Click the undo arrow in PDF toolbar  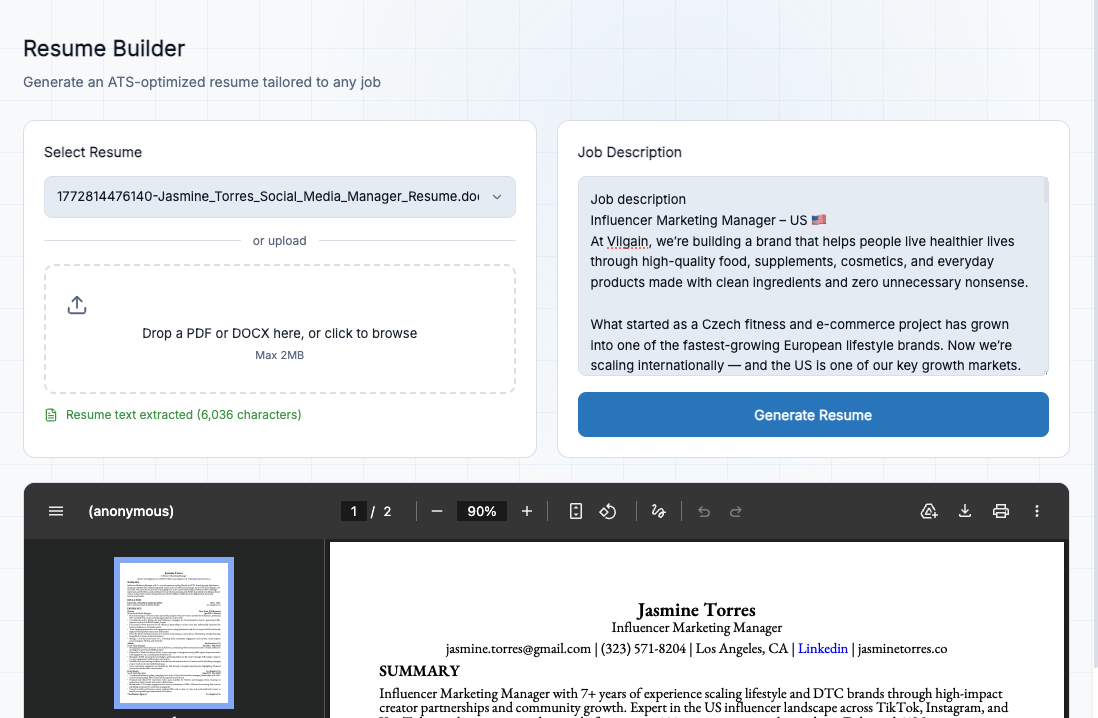coord(704,511)
